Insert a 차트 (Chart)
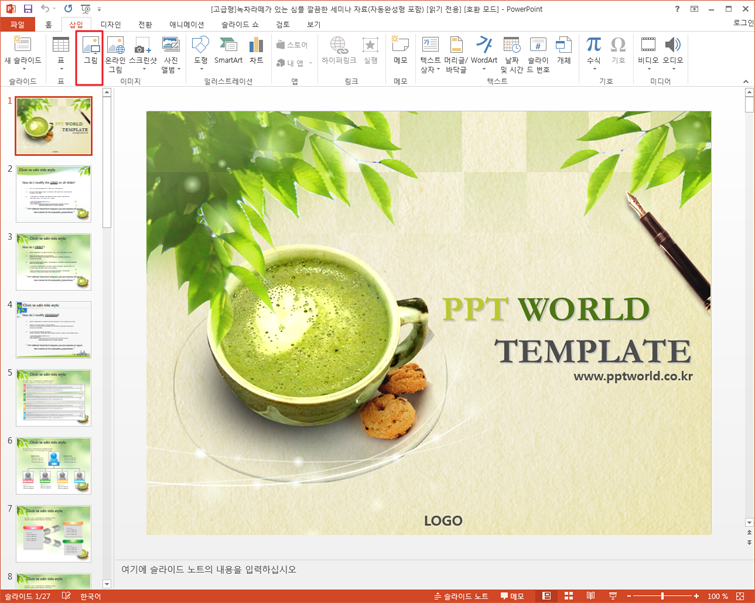This screenshot has width=755, height=603. click(x=256, y=50)
